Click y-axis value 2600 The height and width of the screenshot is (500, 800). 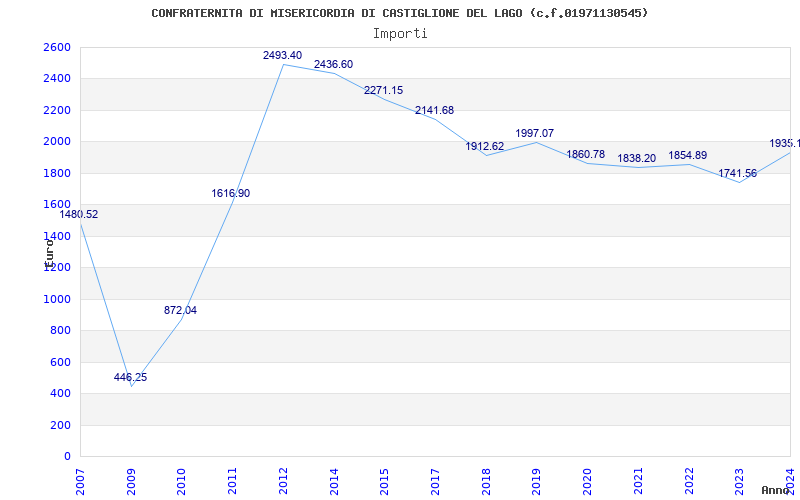[58, 47]
